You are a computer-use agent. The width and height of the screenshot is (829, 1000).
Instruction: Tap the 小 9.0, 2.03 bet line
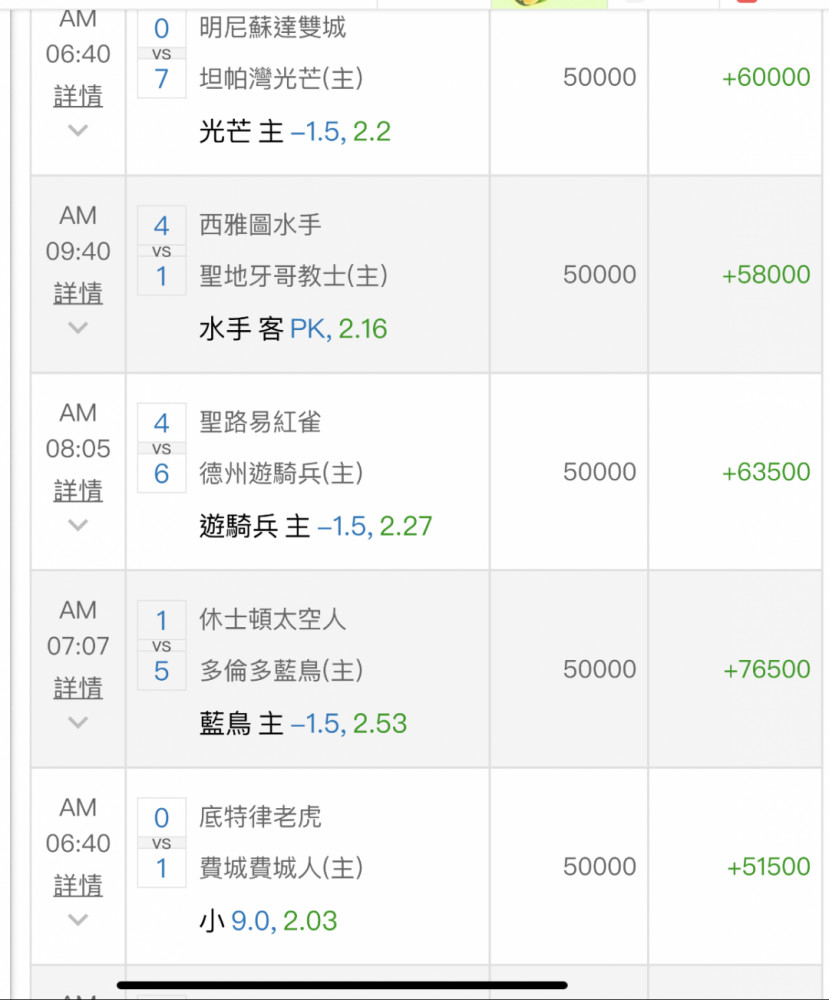tap(268, 920)
